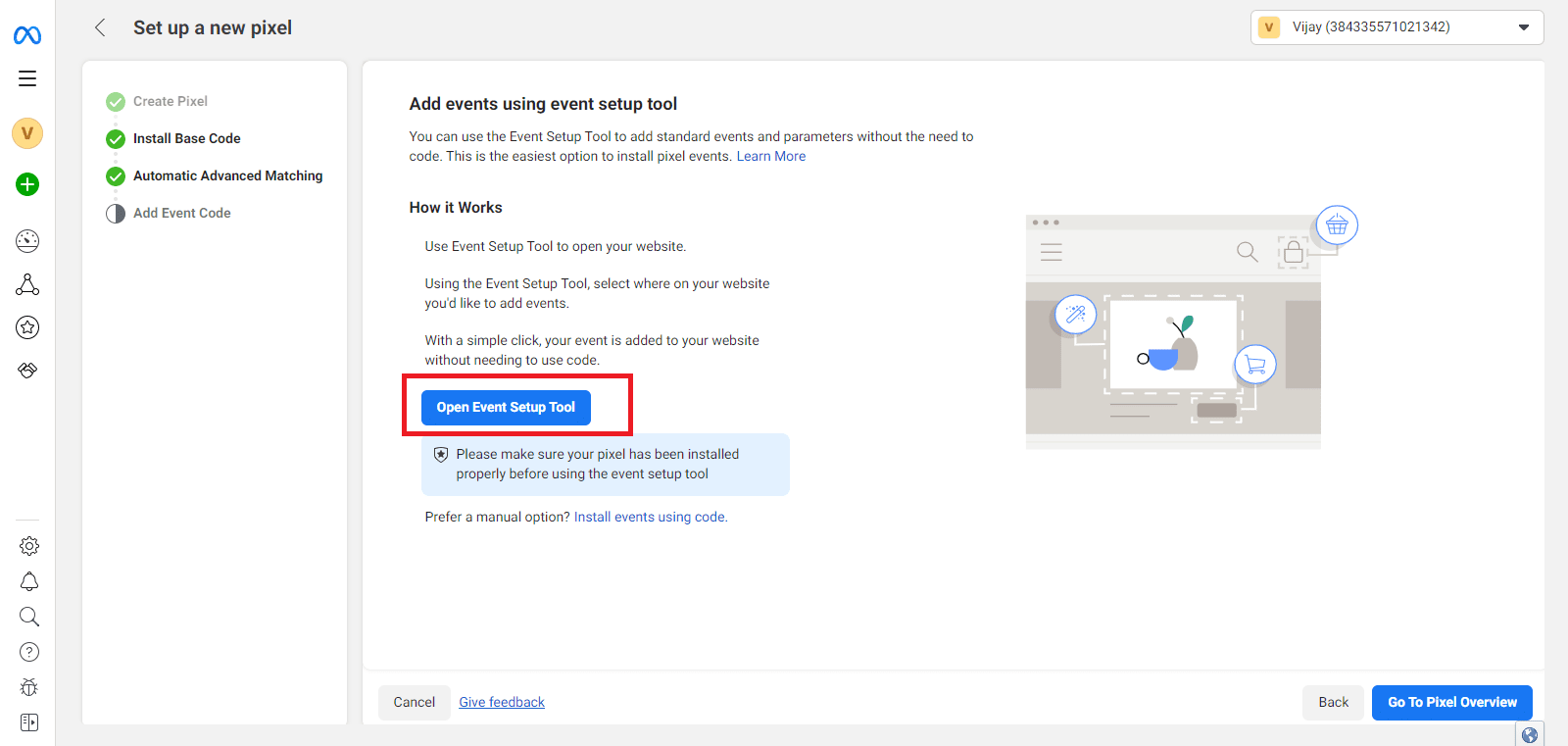The image size is (1568, 746).
Task: Select Automatic Advanced Matching step
Action: [227, 175]
